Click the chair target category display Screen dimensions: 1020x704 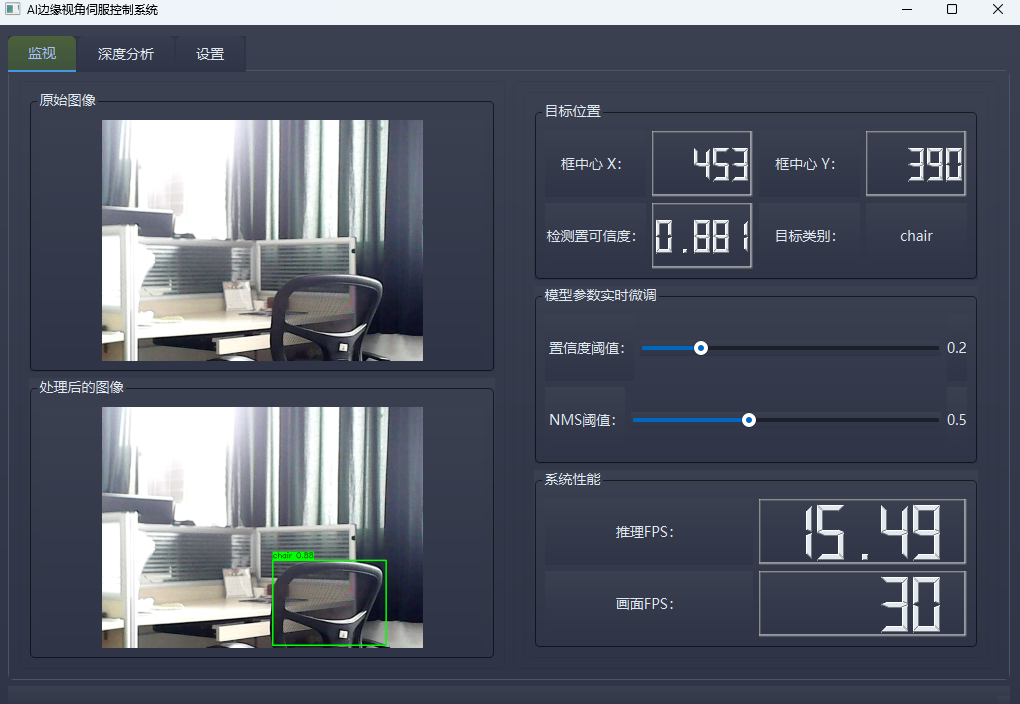[x=915, y=236]
